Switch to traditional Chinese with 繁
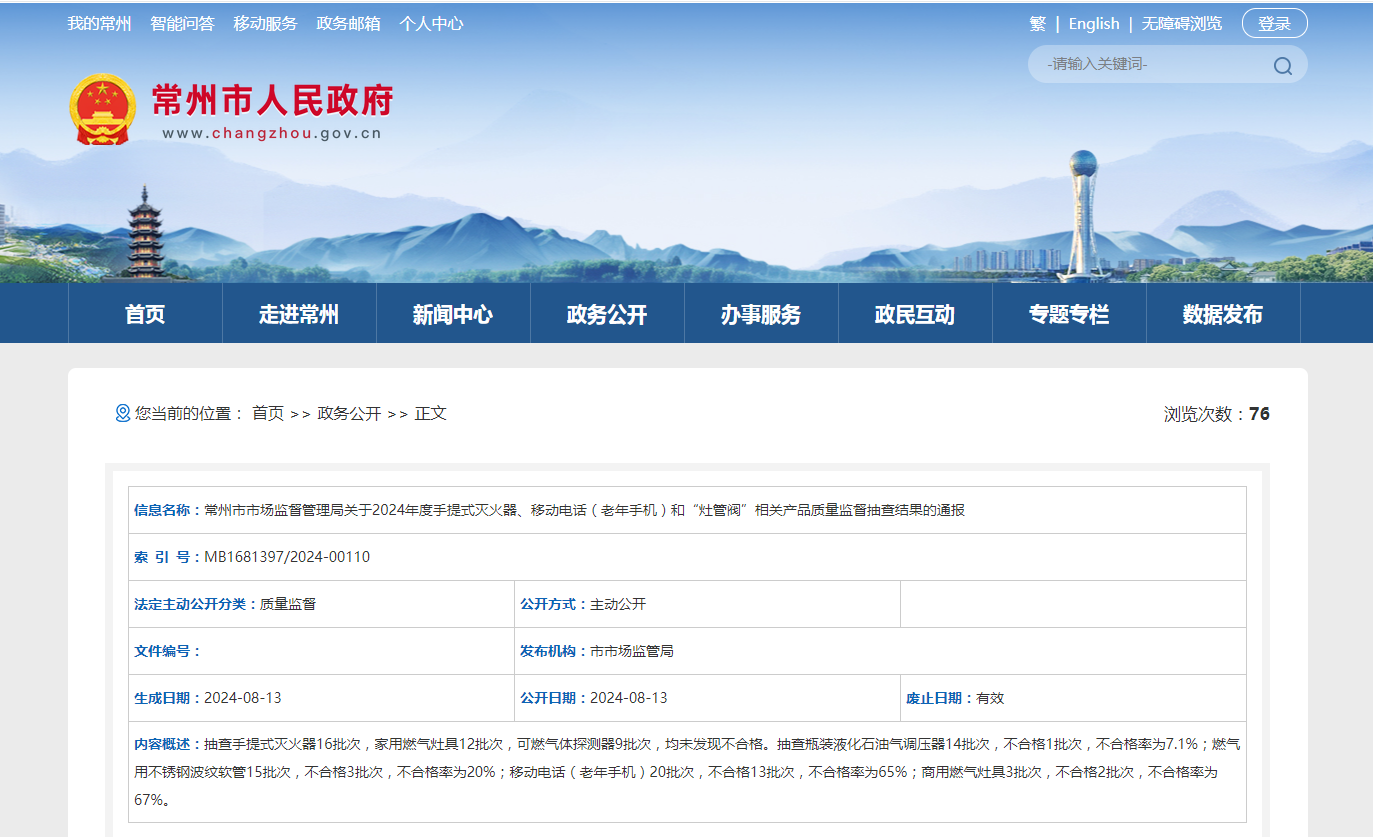The image size is (1373, 837). coord(1038,23)
